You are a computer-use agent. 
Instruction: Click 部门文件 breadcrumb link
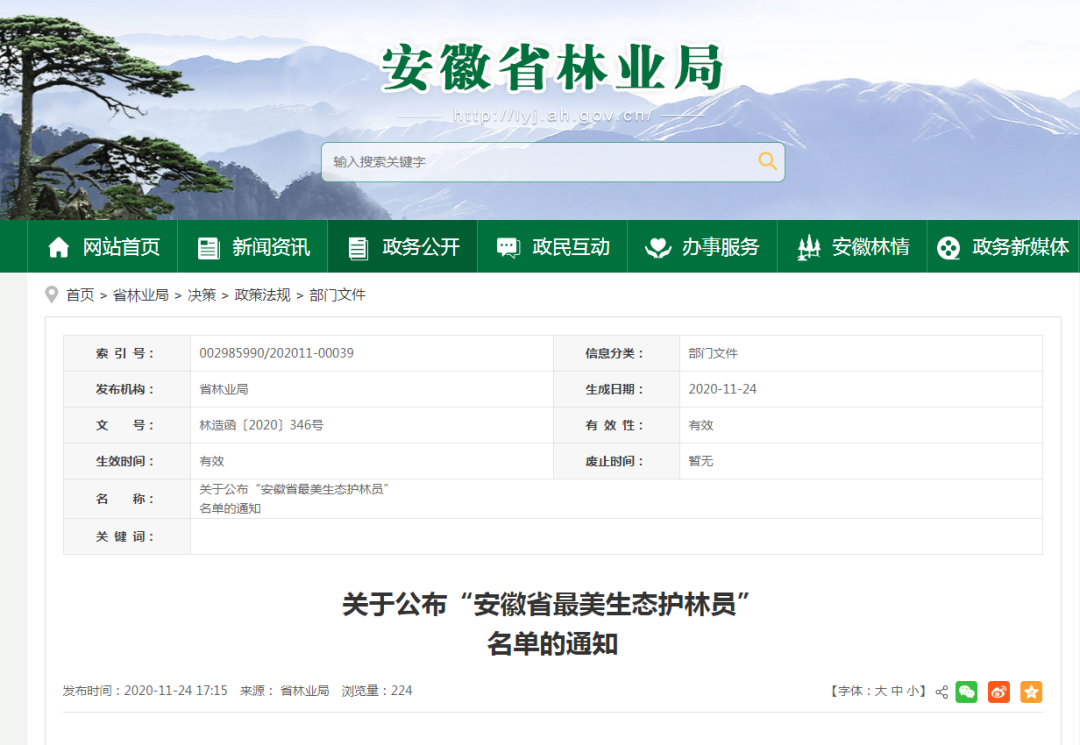tap(338, 295)
